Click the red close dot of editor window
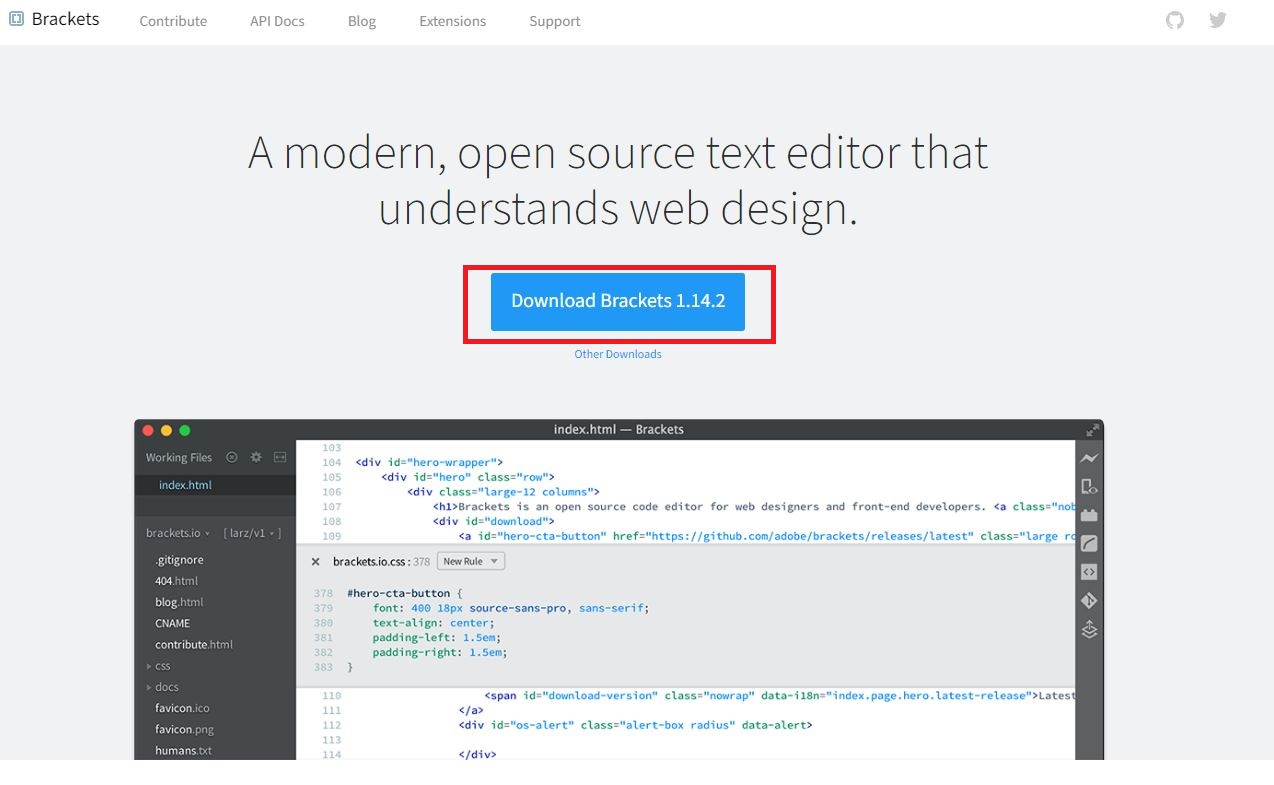Screen dimensions: 1274x785 (x=148, y=430)
